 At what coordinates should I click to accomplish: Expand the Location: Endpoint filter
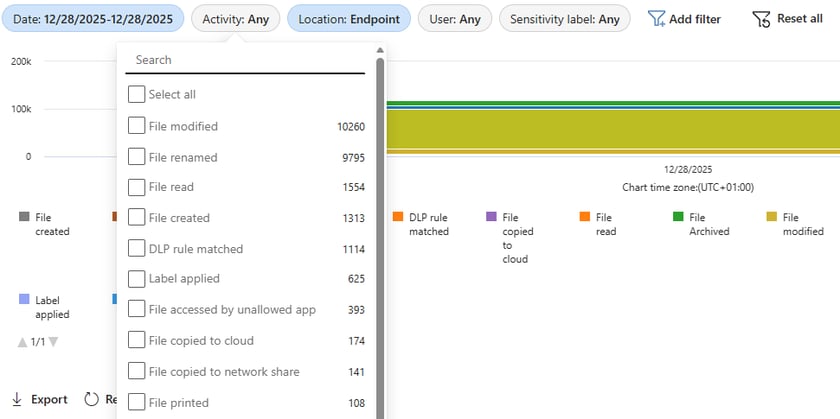pyautogui.click(x=348, y=19)
